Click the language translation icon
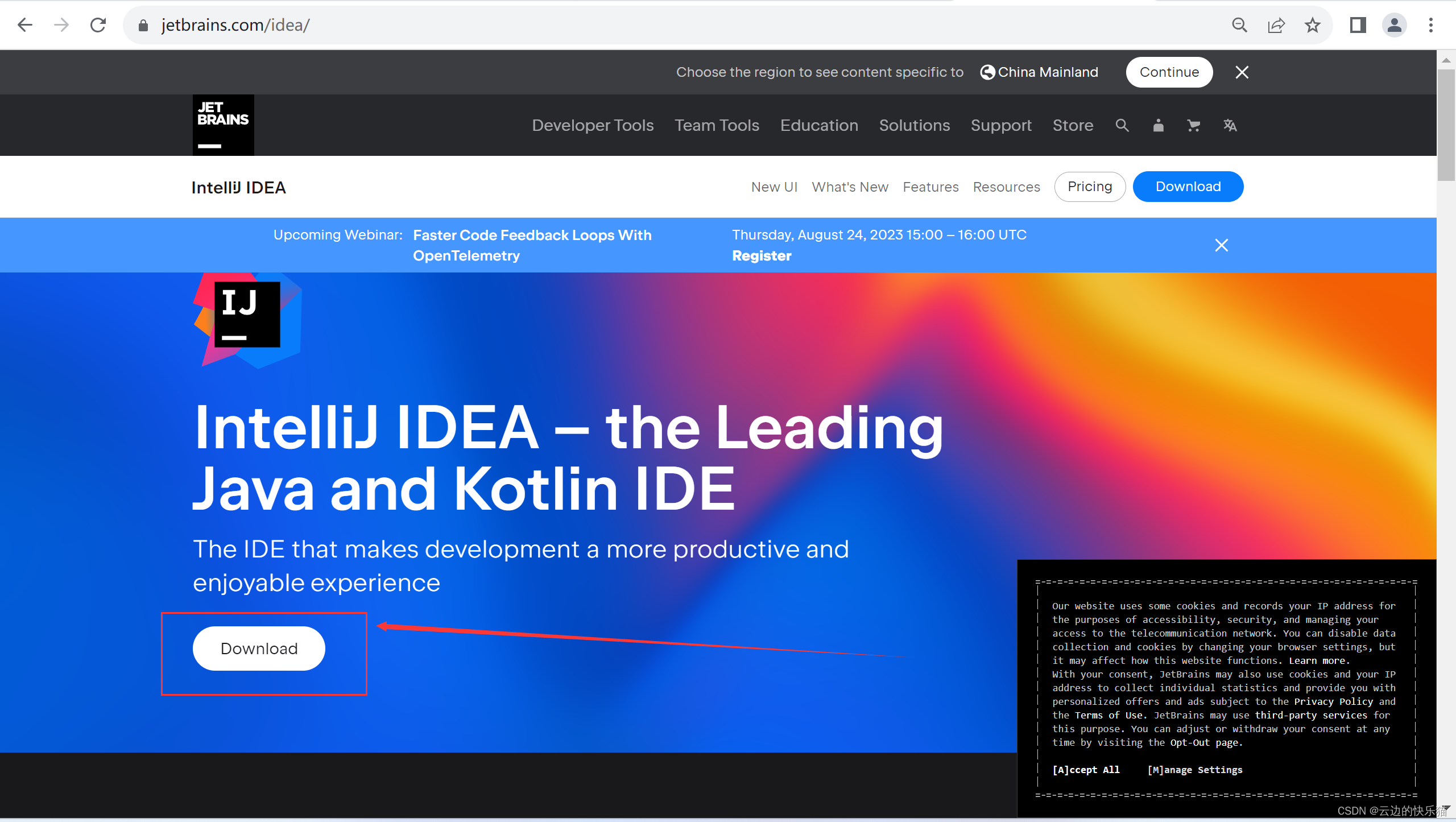 coord(1230,125)
